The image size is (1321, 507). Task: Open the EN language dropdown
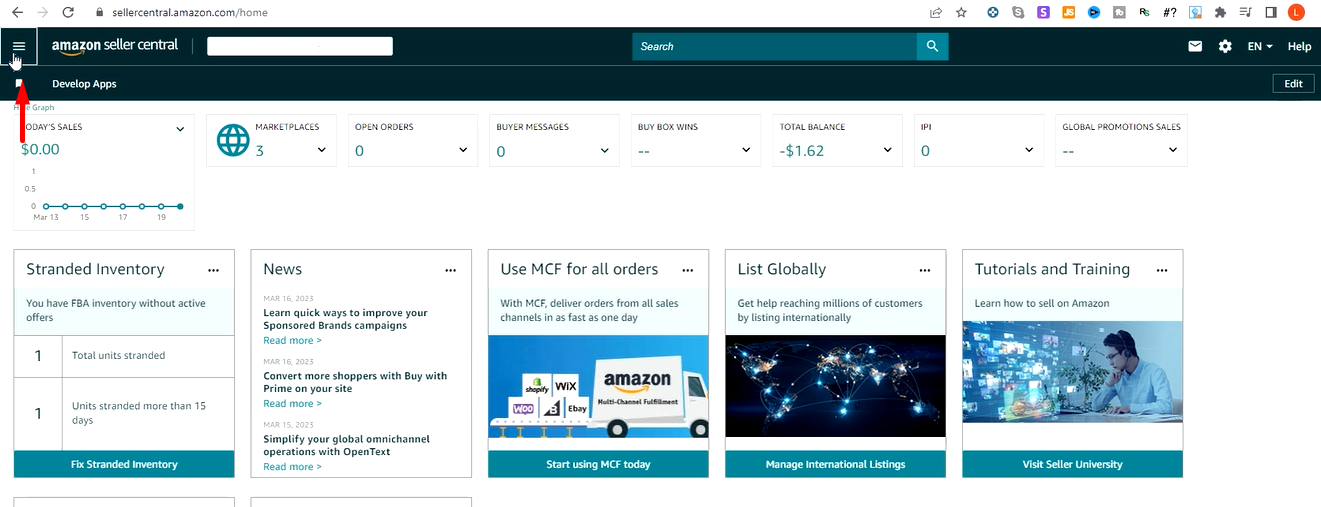point(1260,46)
